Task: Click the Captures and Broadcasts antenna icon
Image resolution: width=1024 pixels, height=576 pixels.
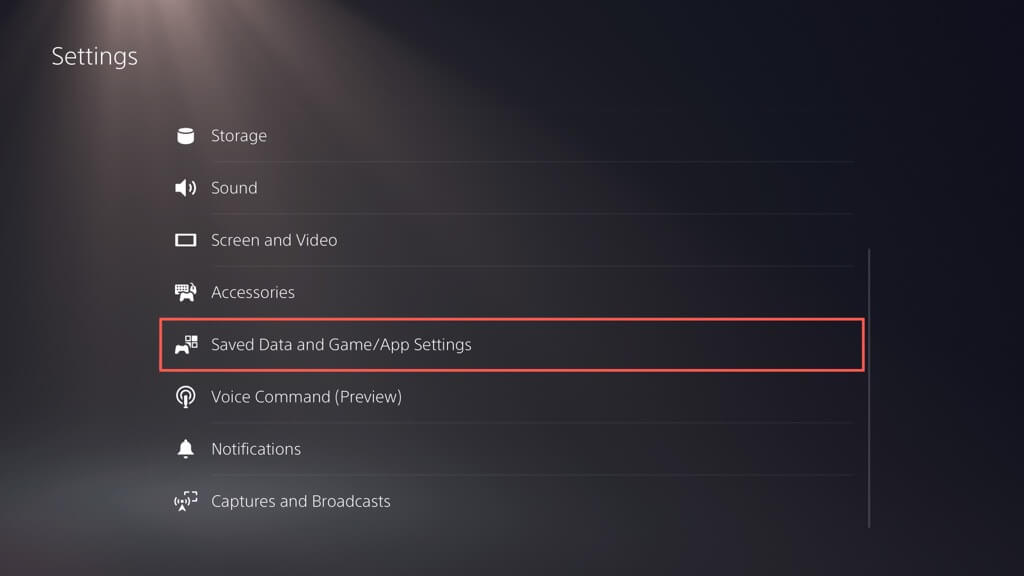Action: click(185, 501)
